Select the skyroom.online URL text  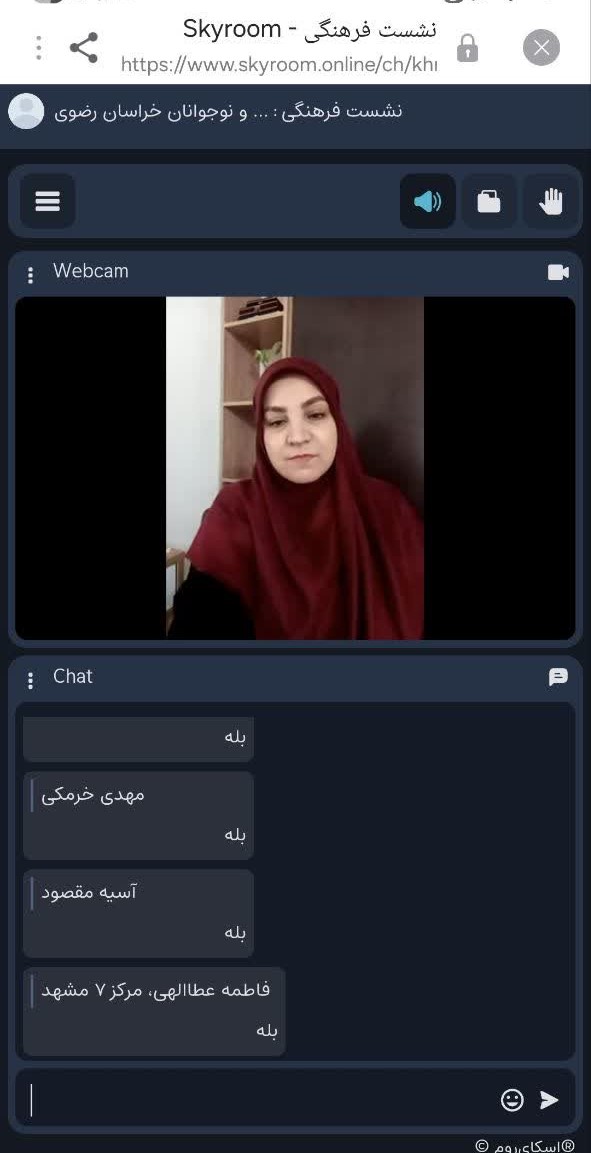click(279, 65)
